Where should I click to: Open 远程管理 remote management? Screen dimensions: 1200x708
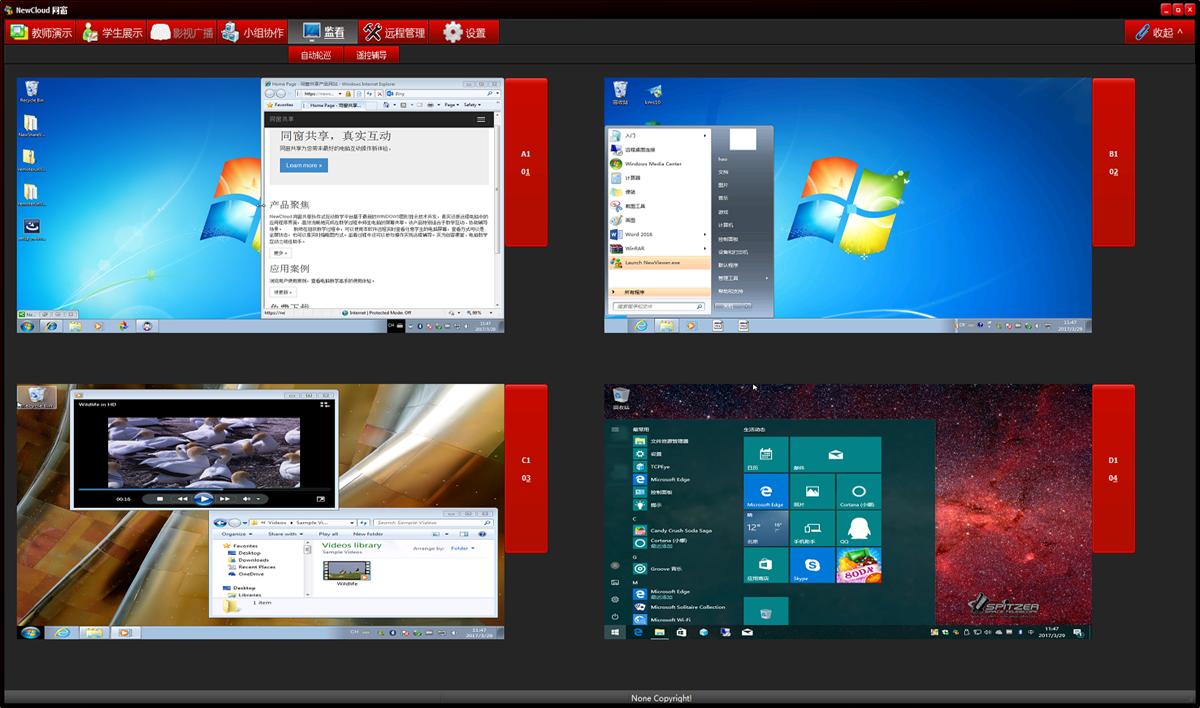click(393, 32)
